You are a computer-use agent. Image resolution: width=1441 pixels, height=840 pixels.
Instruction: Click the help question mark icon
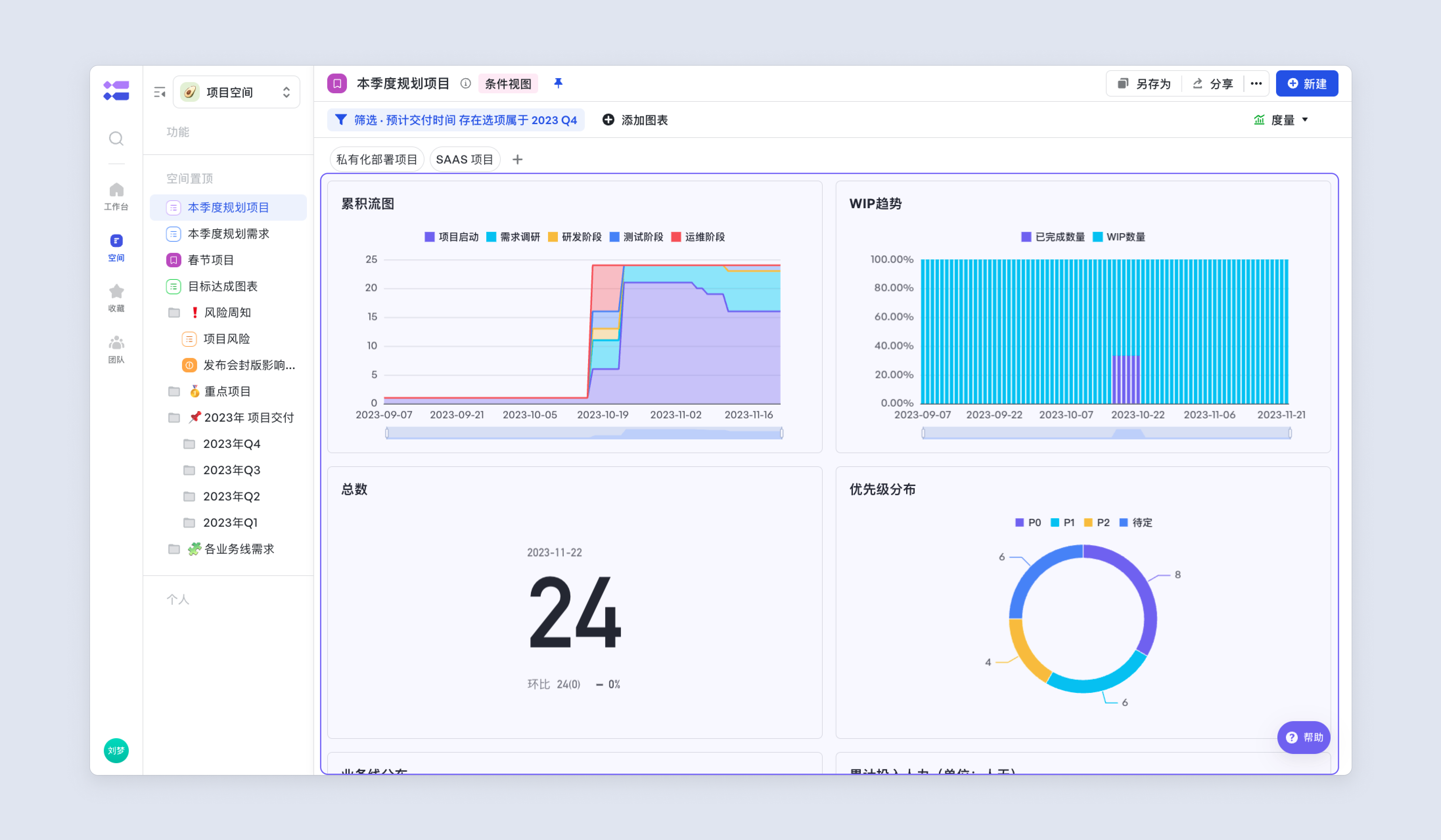(x=1291, y=737)
